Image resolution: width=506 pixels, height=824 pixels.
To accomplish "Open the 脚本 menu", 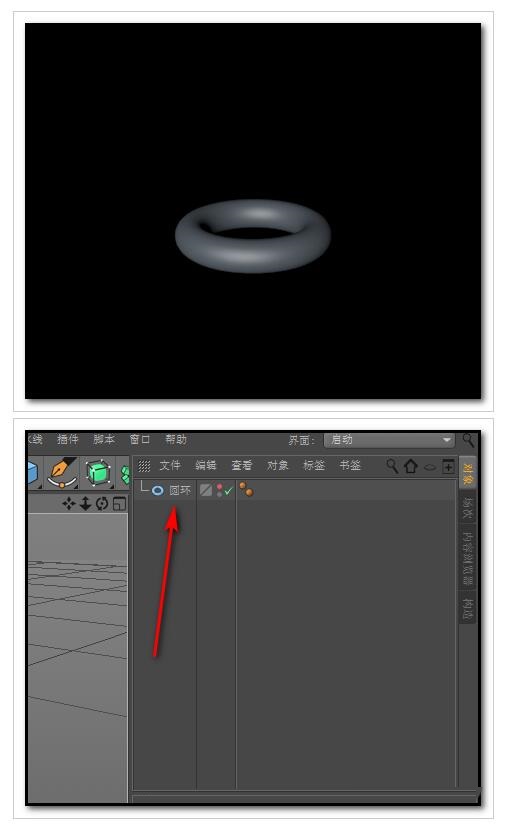I will tap(104, 439).
